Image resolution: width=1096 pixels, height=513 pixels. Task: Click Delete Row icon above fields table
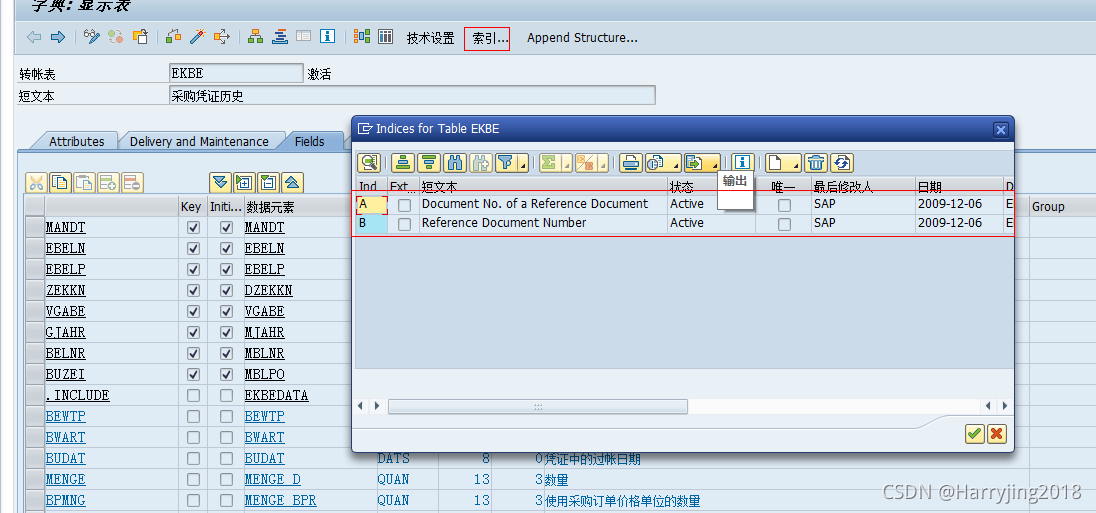coord(132,183)
